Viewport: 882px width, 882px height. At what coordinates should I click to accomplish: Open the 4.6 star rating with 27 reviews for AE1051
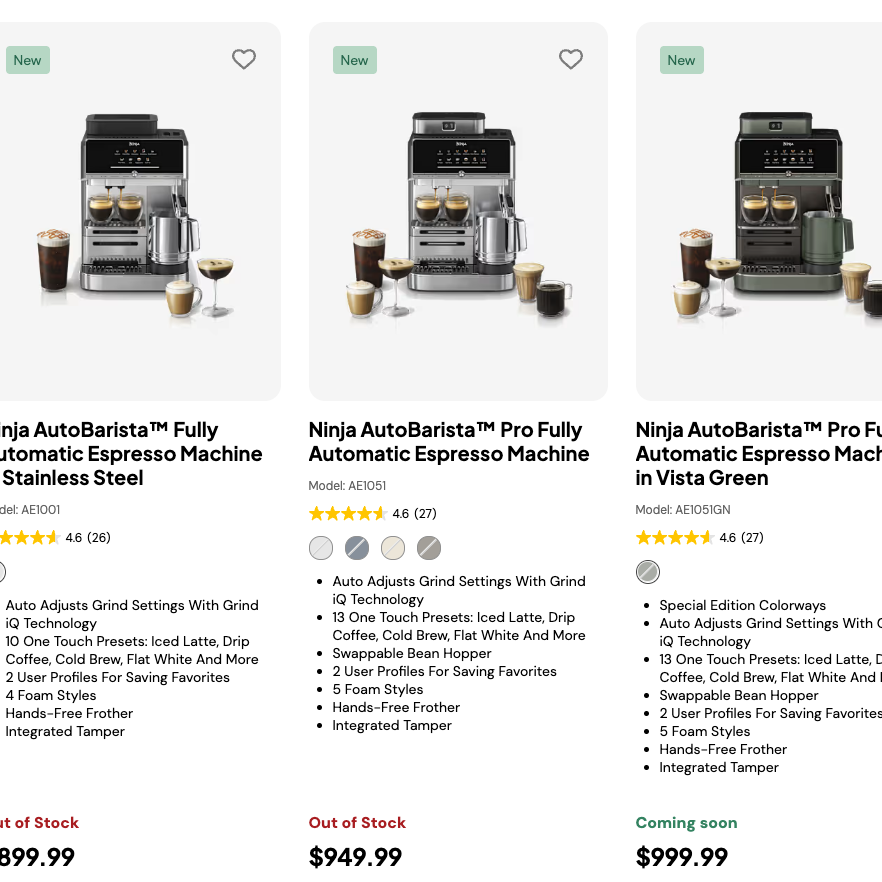coord(372,514)
